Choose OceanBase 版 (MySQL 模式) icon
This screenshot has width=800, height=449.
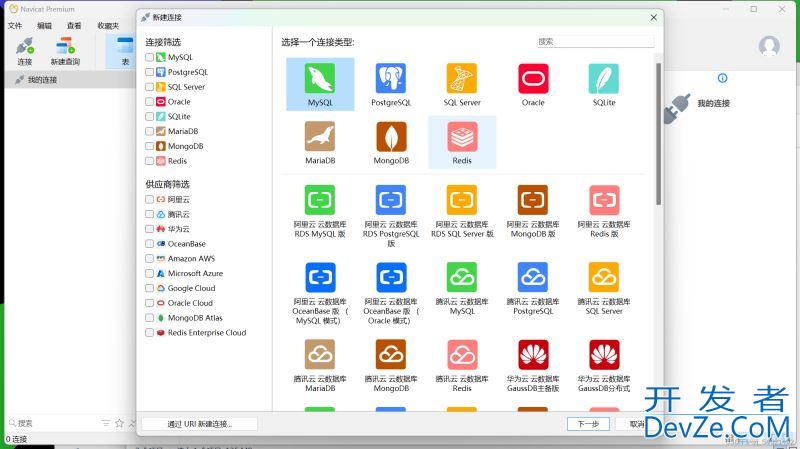(320, 277)
